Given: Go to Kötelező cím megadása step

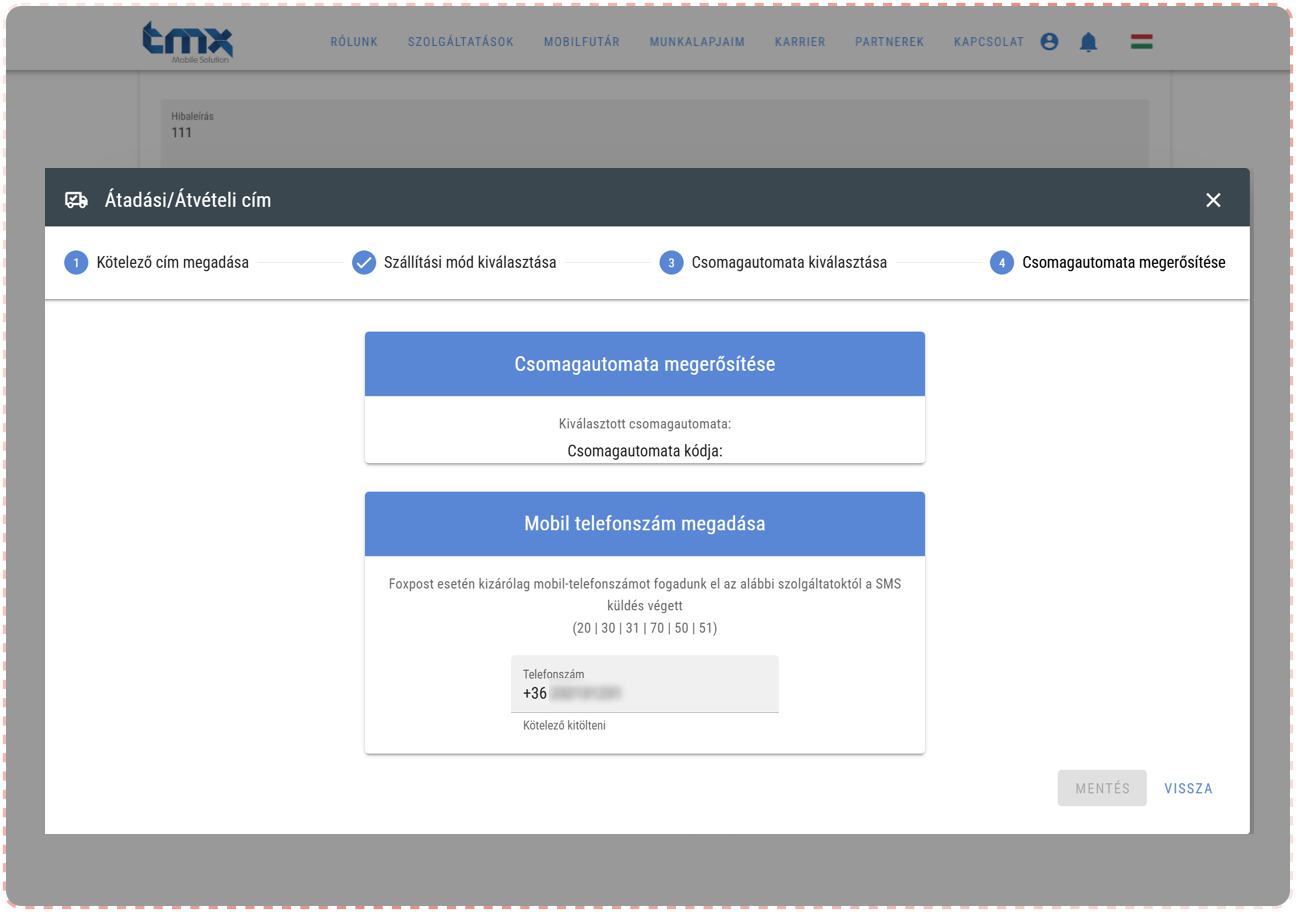Looking at the screenshot, I should click(x=172, y=263).
